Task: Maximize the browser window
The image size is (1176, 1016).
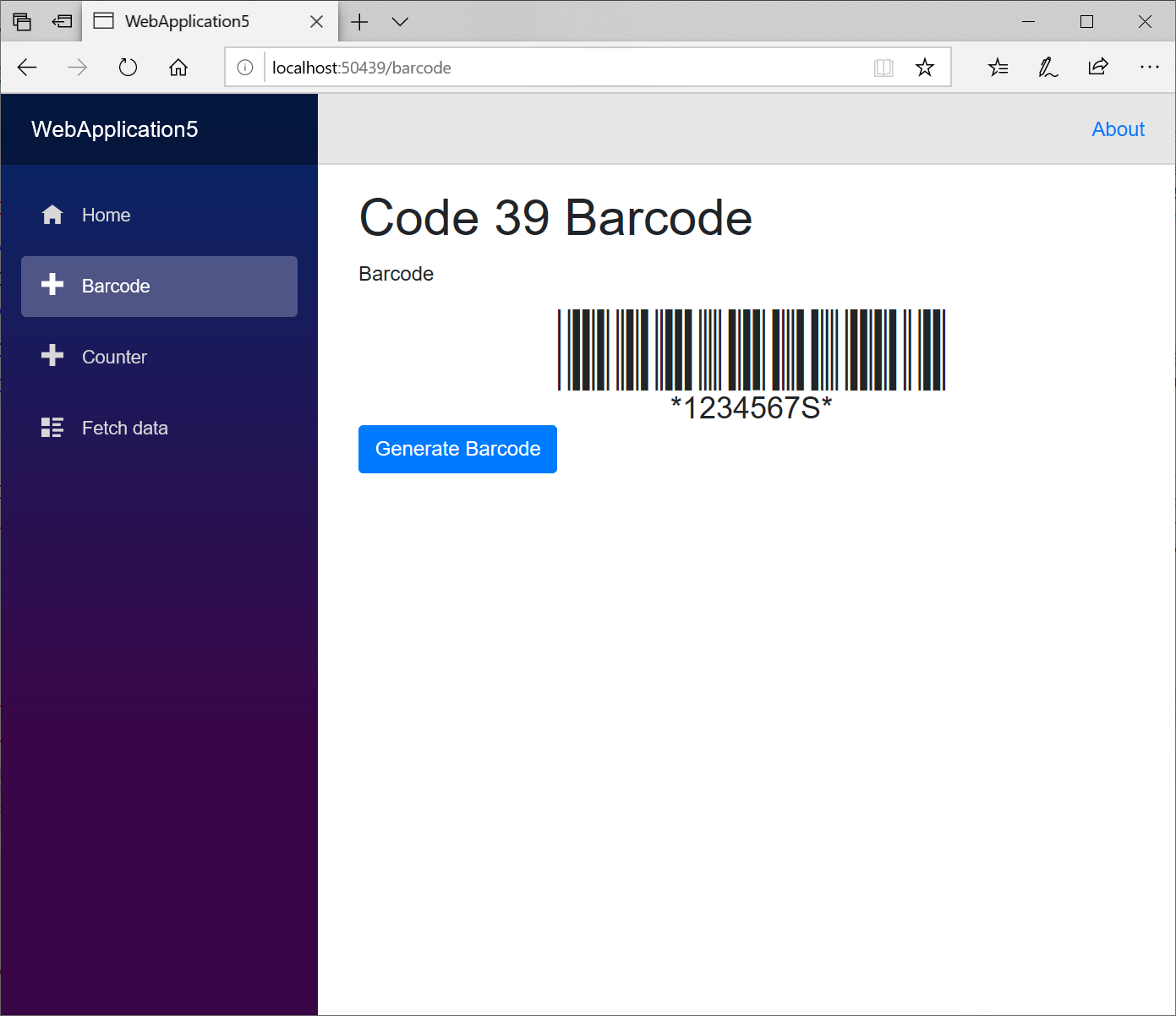Action: click(x=1086, y=22)
